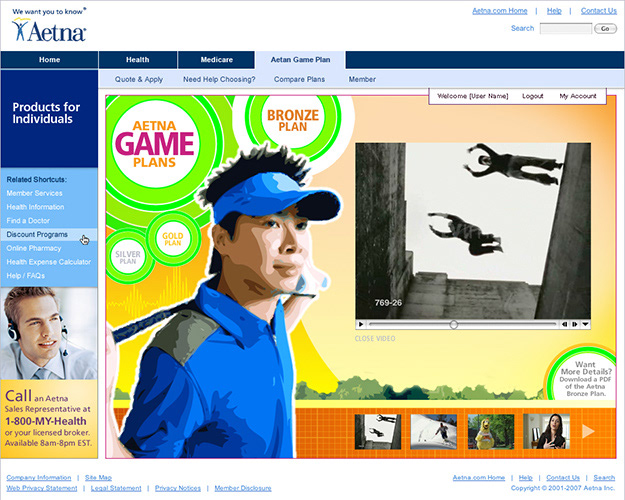Viewport: 625px width, 500px height.
Task: Open Quote & Apply submenu item
Action: click(x=139, y=79)
